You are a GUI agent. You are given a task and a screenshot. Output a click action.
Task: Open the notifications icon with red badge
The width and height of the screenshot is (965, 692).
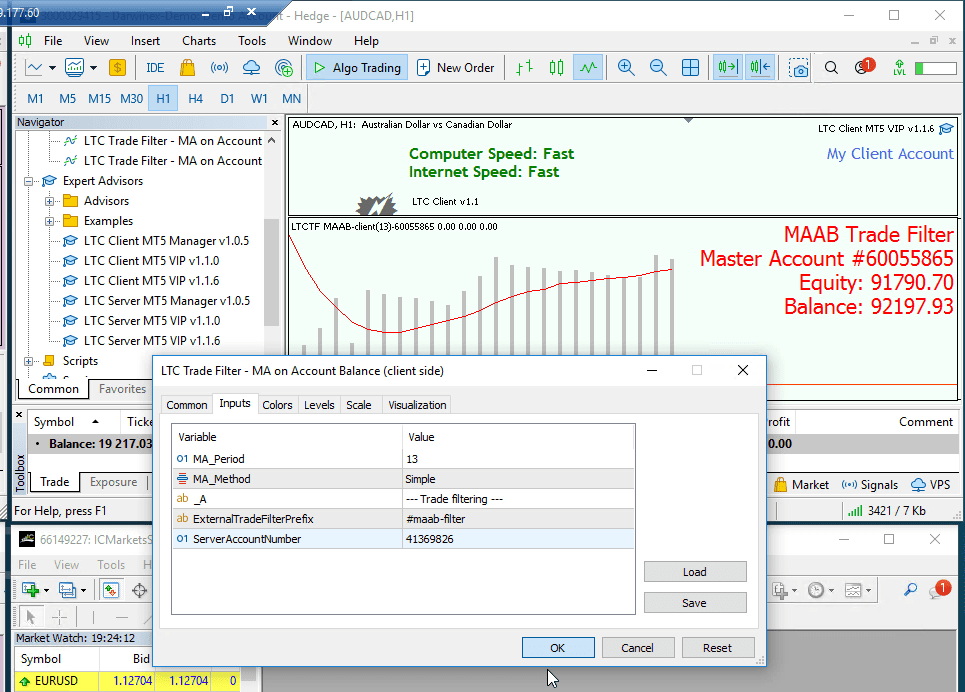point(864,66)
